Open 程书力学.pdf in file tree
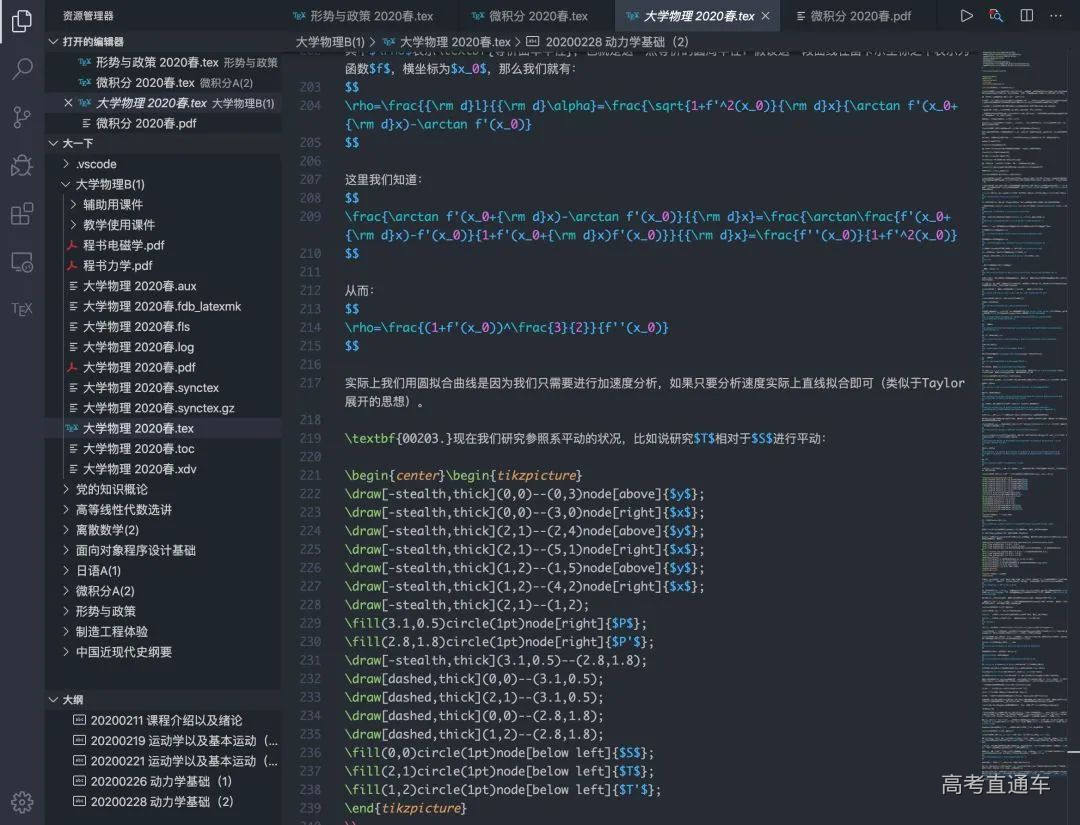Screen dimensions: 1080x825 click(117, 266)
